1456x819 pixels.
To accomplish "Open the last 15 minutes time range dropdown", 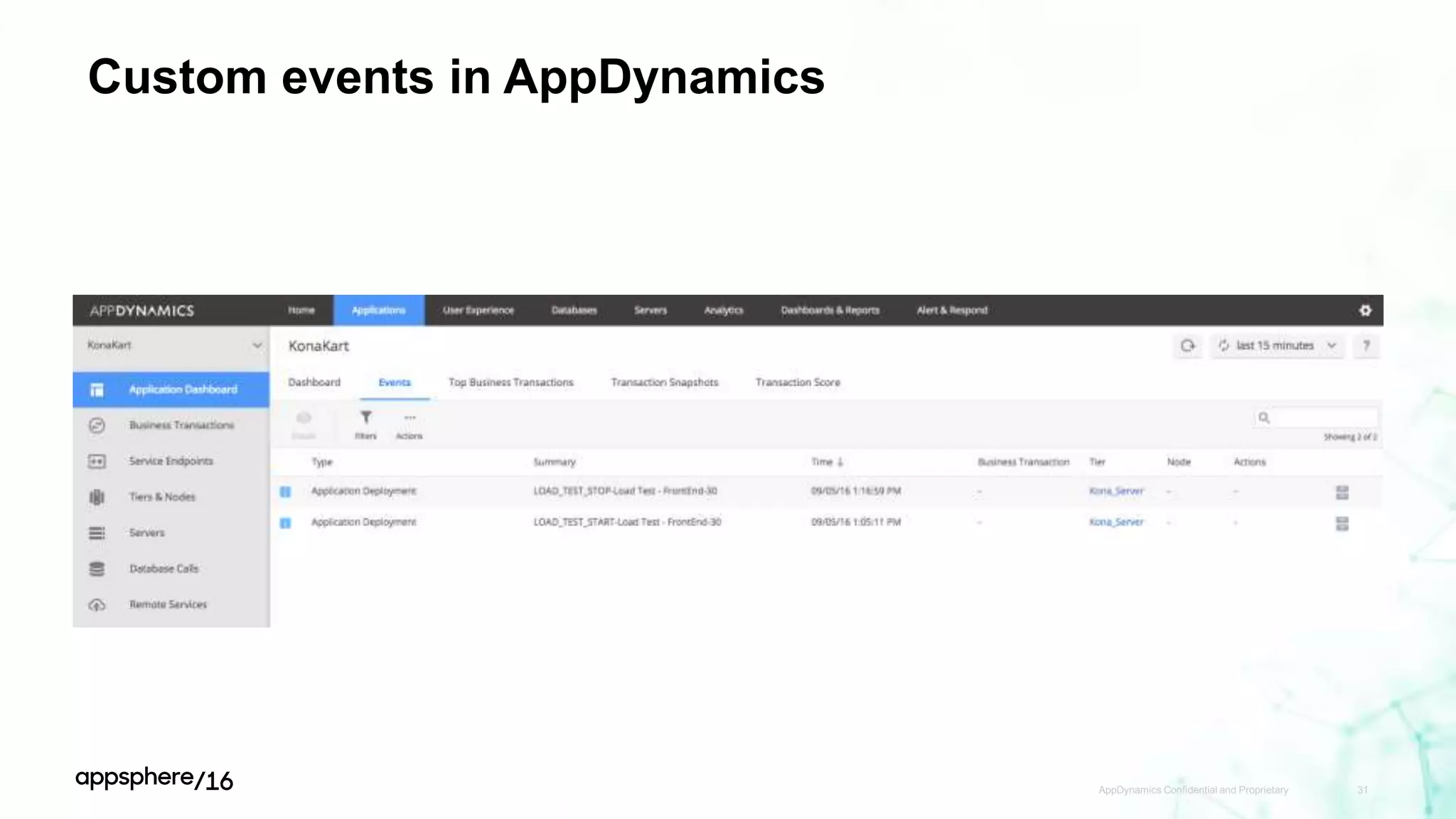I will coord(1278,346).
